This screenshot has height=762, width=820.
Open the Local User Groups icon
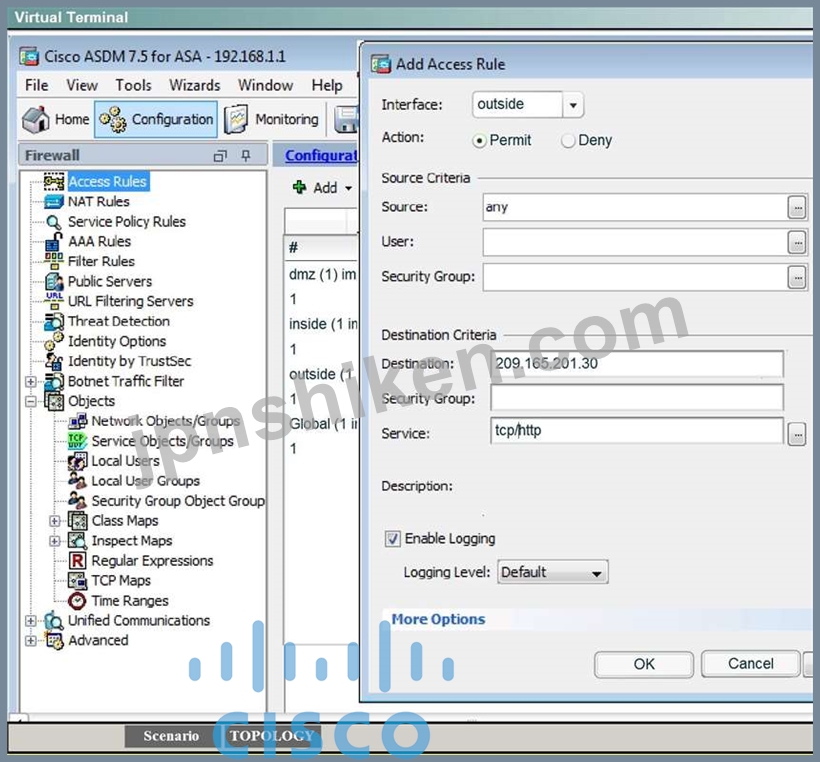coord(78,481)
